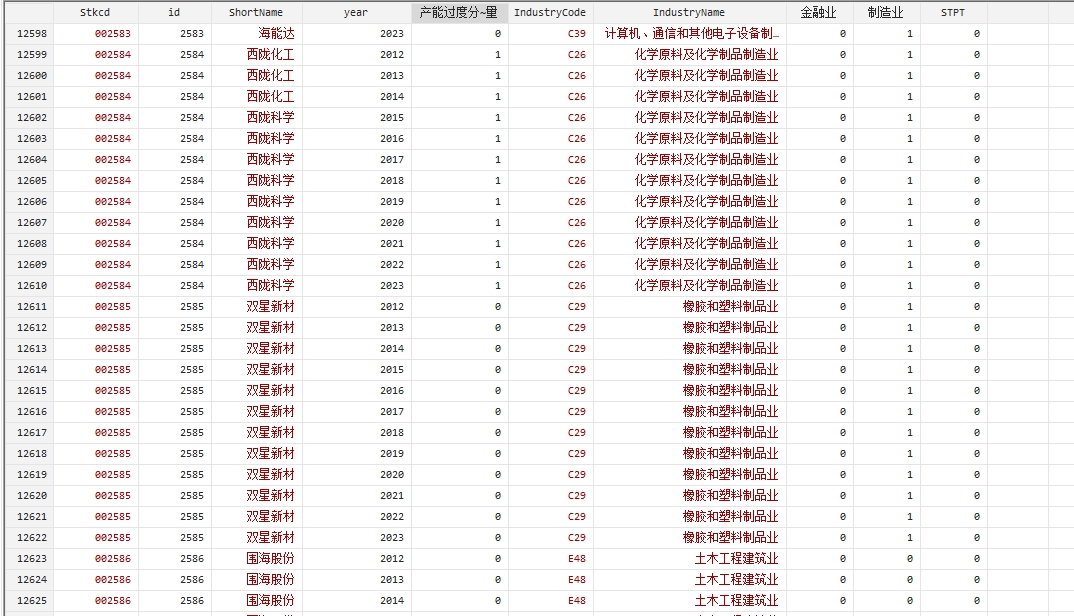1074x616 pixels.
Task: Click 化学原料及化学制品制造业 in row 12607
Action: click(706, 223)
